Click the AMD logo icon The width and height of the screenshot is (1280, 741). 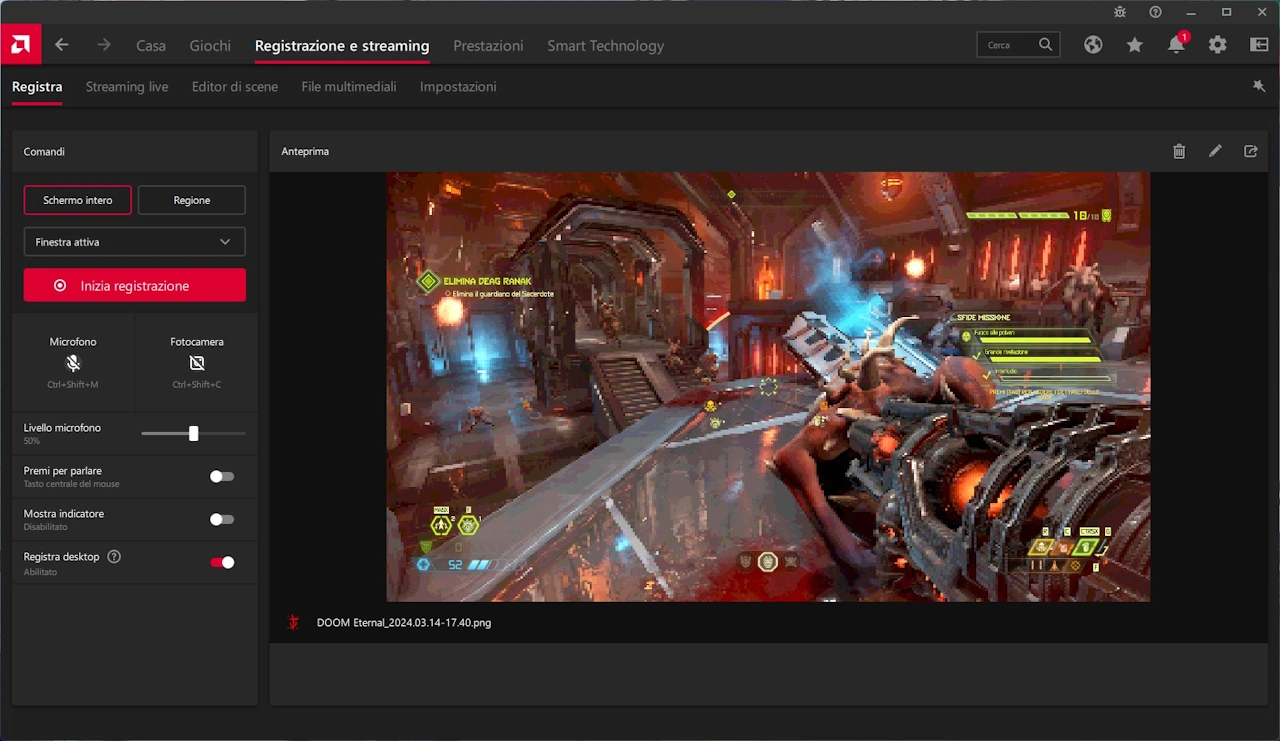(x=20, y=44)
